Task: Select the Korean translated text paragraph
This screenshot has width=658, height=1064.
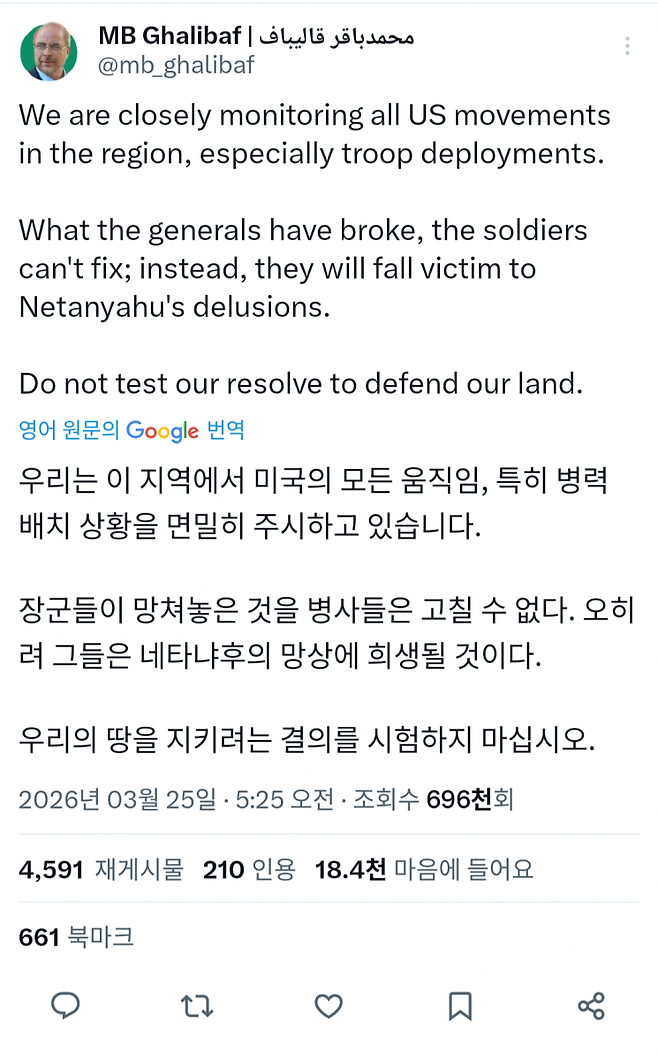Action: (x=300, y=500)
